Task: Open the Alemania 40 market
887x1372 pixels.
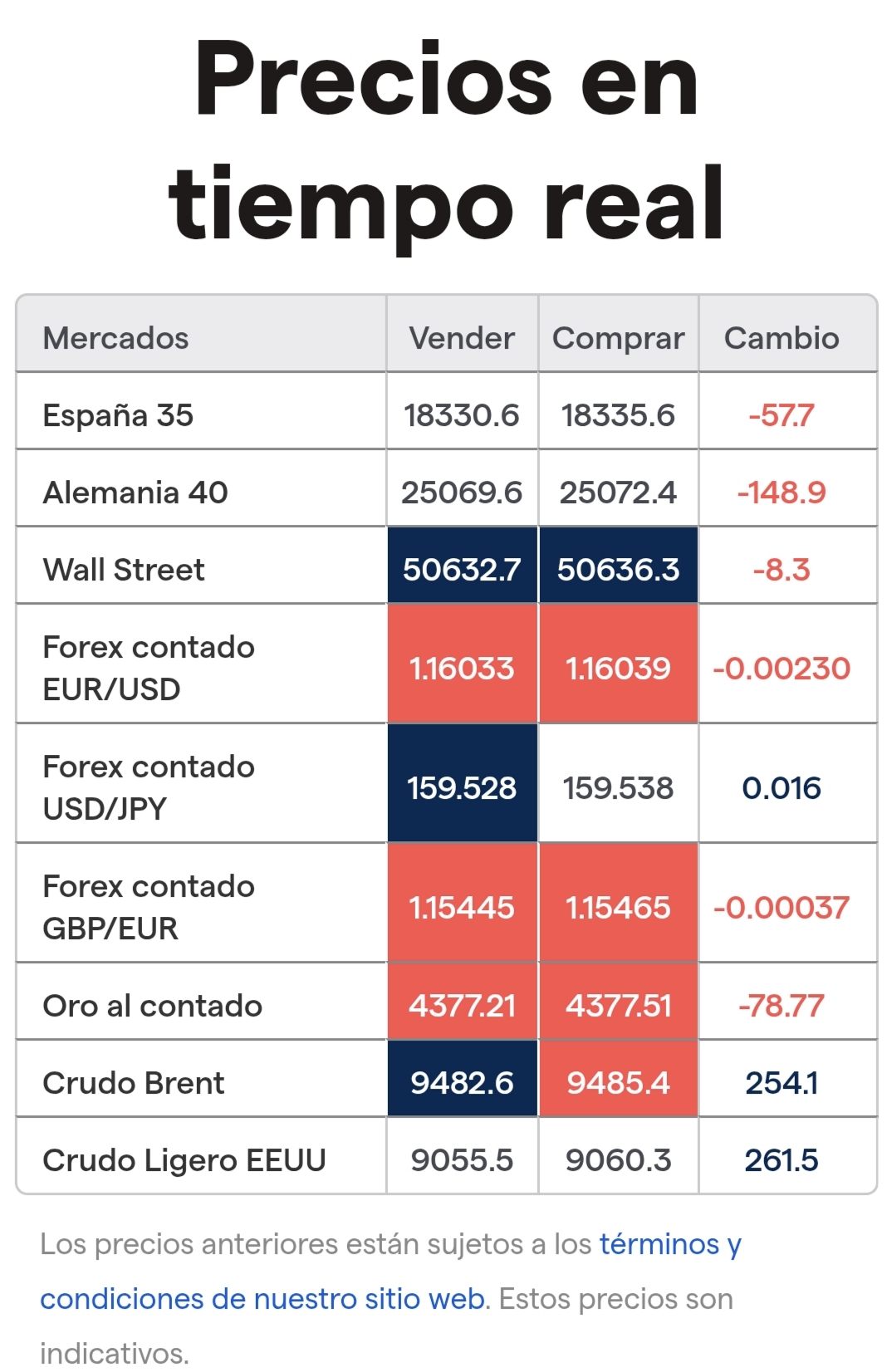Action: (135, 492)
